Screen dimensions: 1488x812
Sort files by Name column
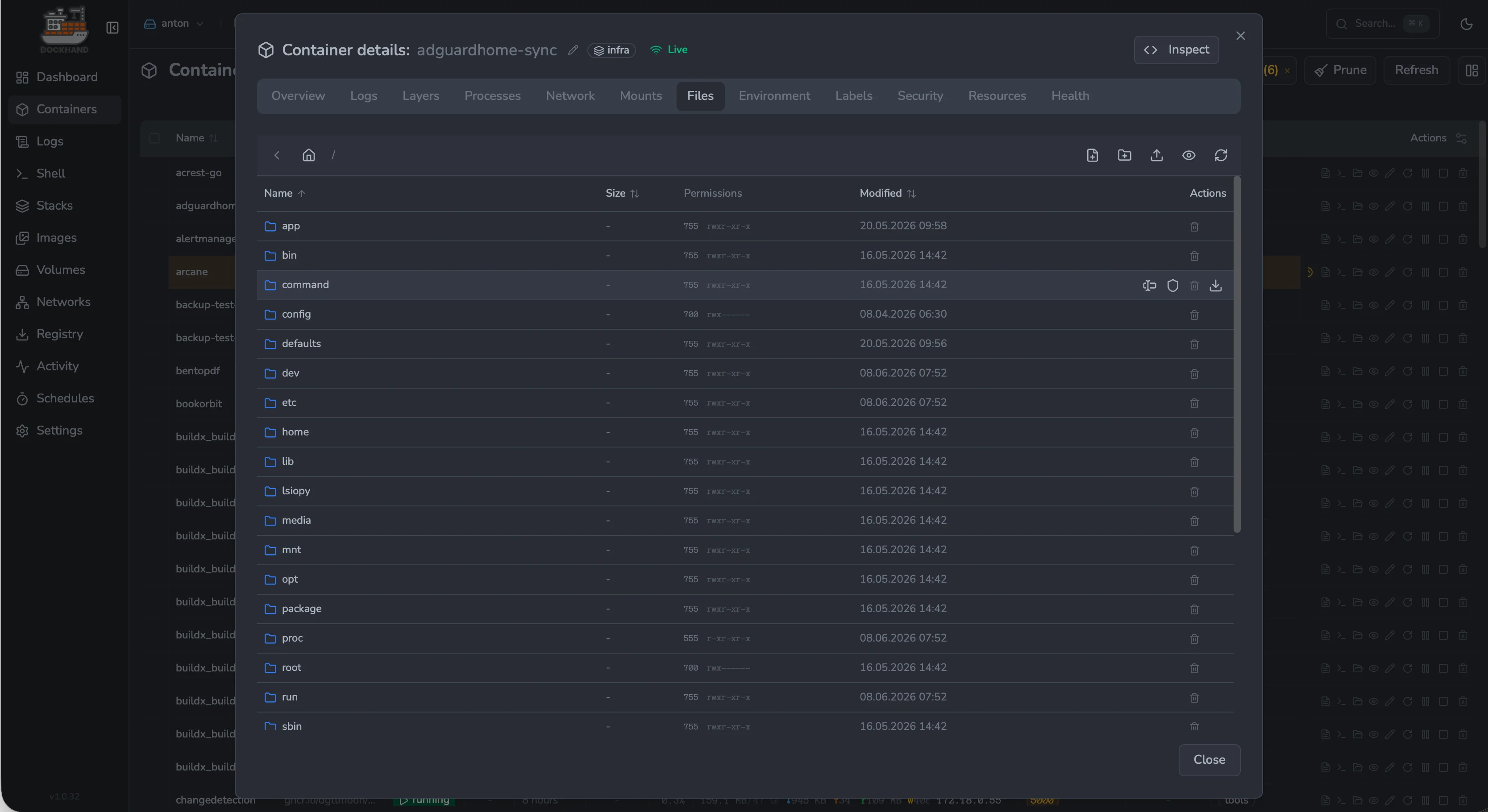285,194
